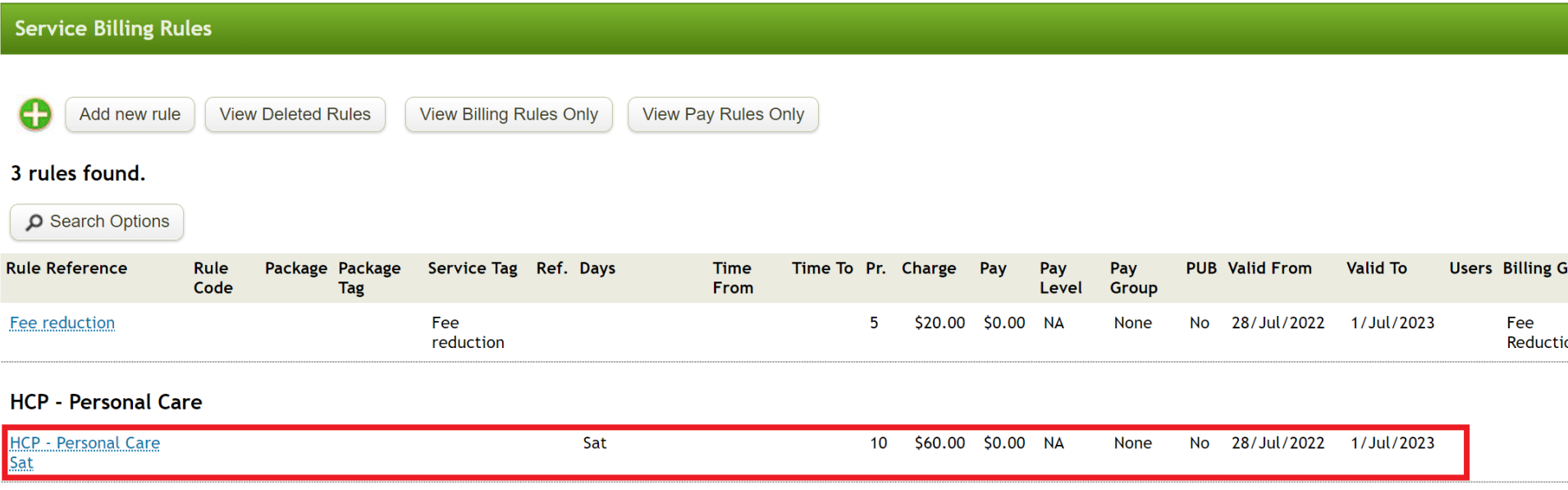Viewport: 1568px width, 490px height.
Task: Click the Pay Group column header
Action: click(1131, 277)
